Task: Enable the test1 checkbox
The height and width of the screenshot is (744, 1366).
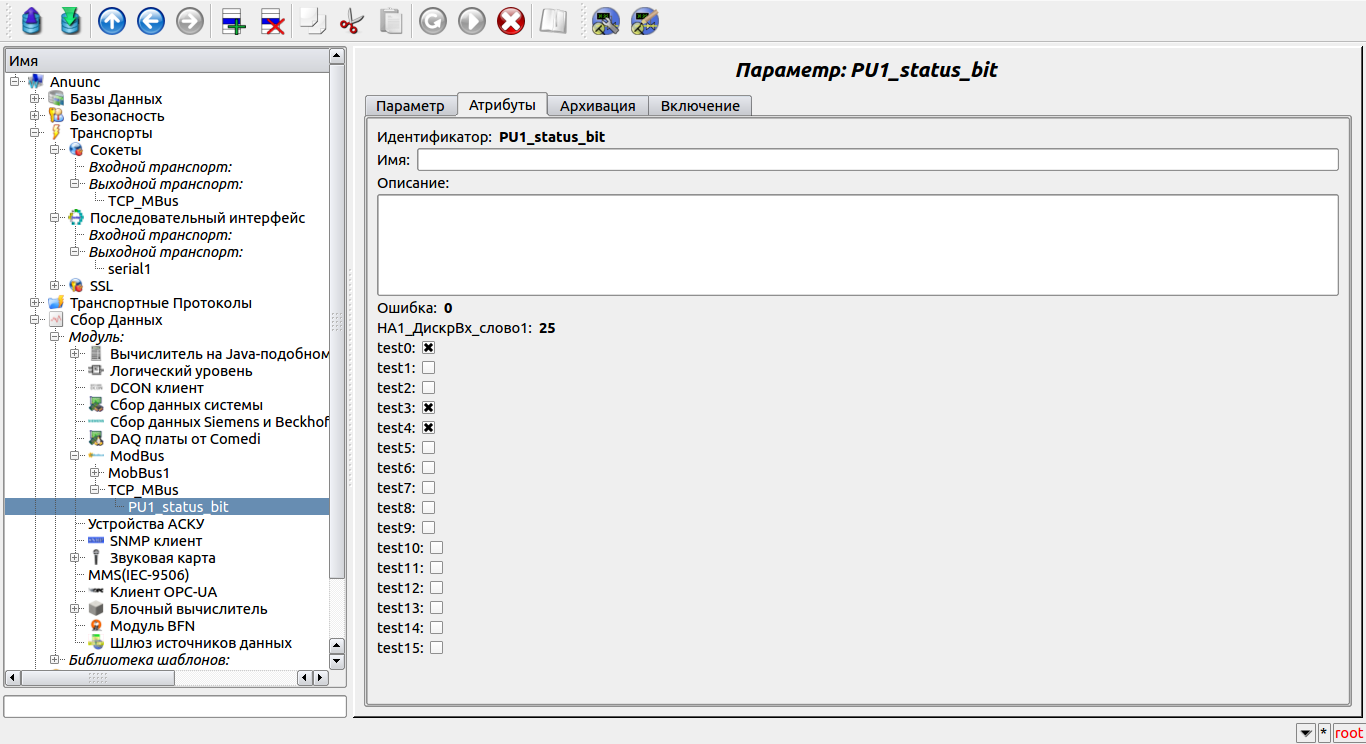Action: (x=428, y=368)
